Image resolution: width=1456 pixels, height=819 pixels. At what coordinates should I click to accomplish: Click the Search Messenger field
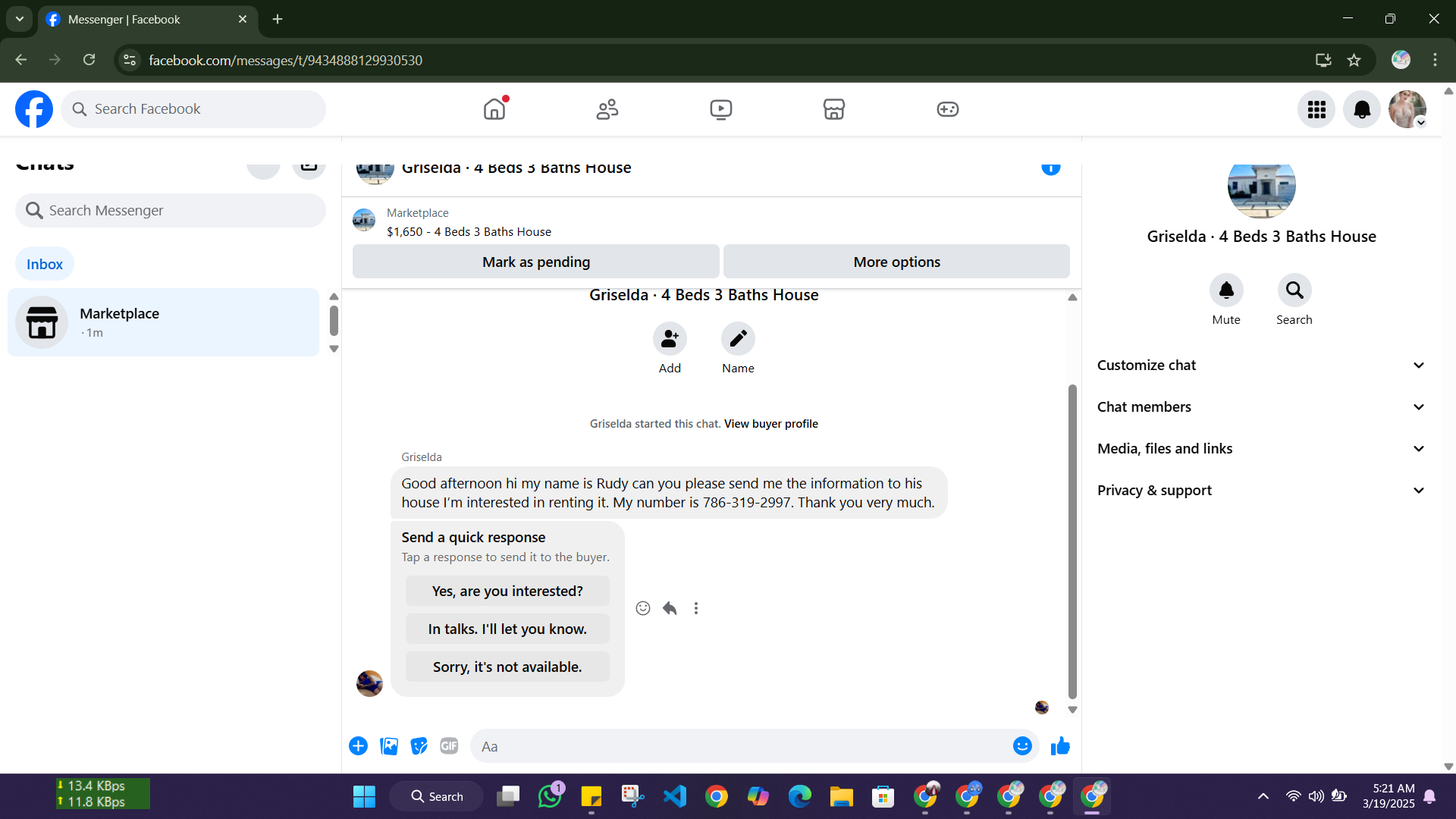[x=171, y=210]
